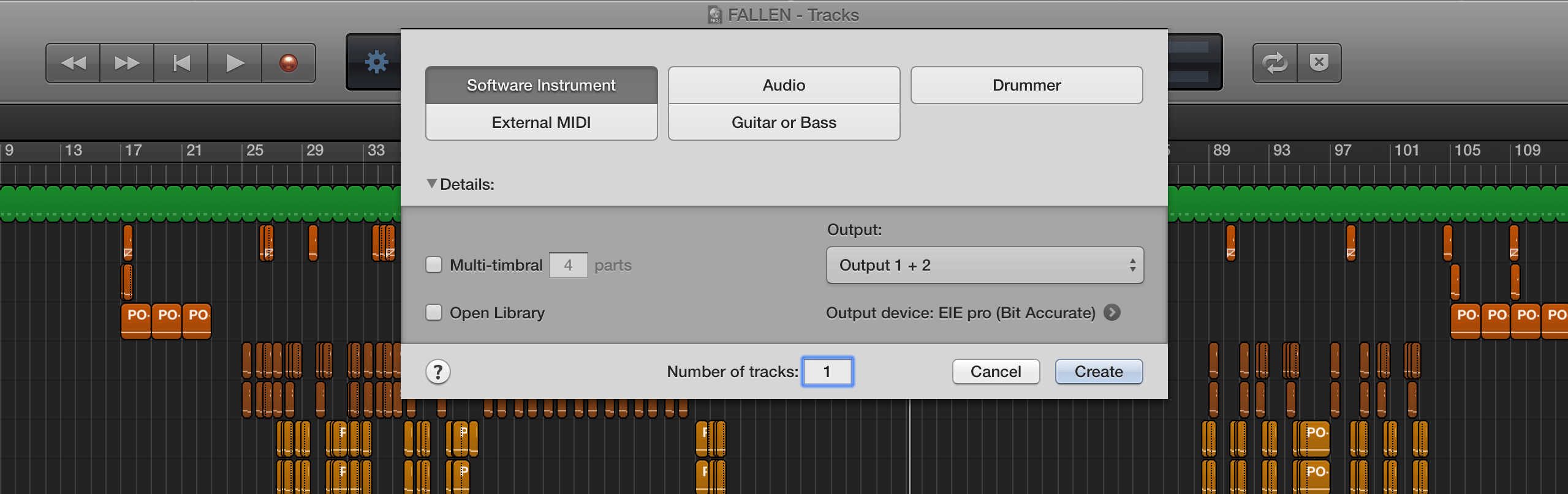Click the Fast Forward transport icon
This screenshot has height=494, width=1568.
pos(126,62)
